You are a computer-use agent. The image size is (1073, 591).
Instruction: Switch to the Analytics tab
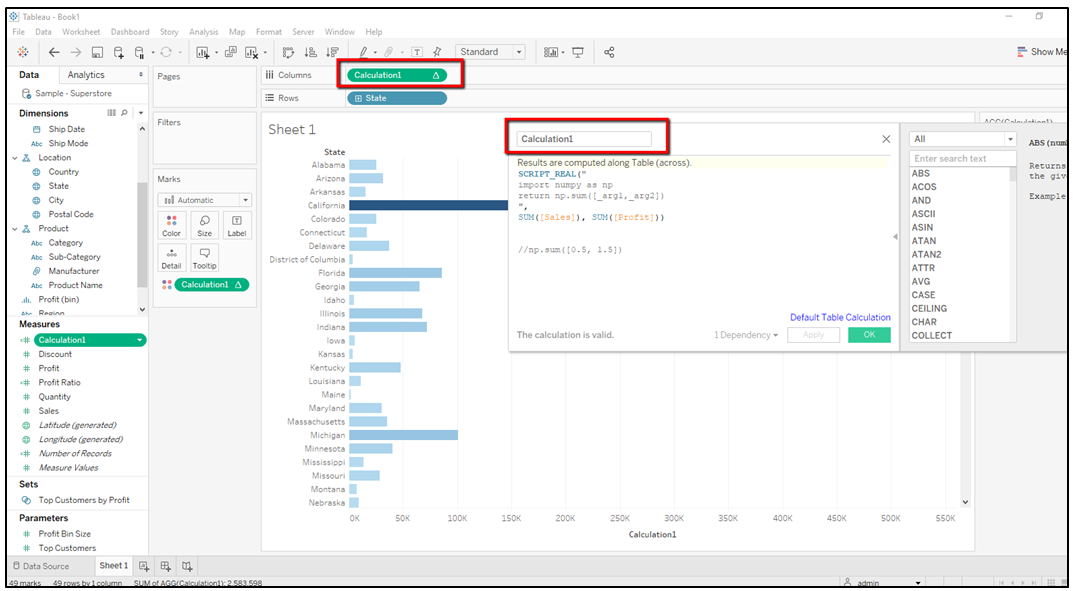pyautogui.click(x=86, y=75)
